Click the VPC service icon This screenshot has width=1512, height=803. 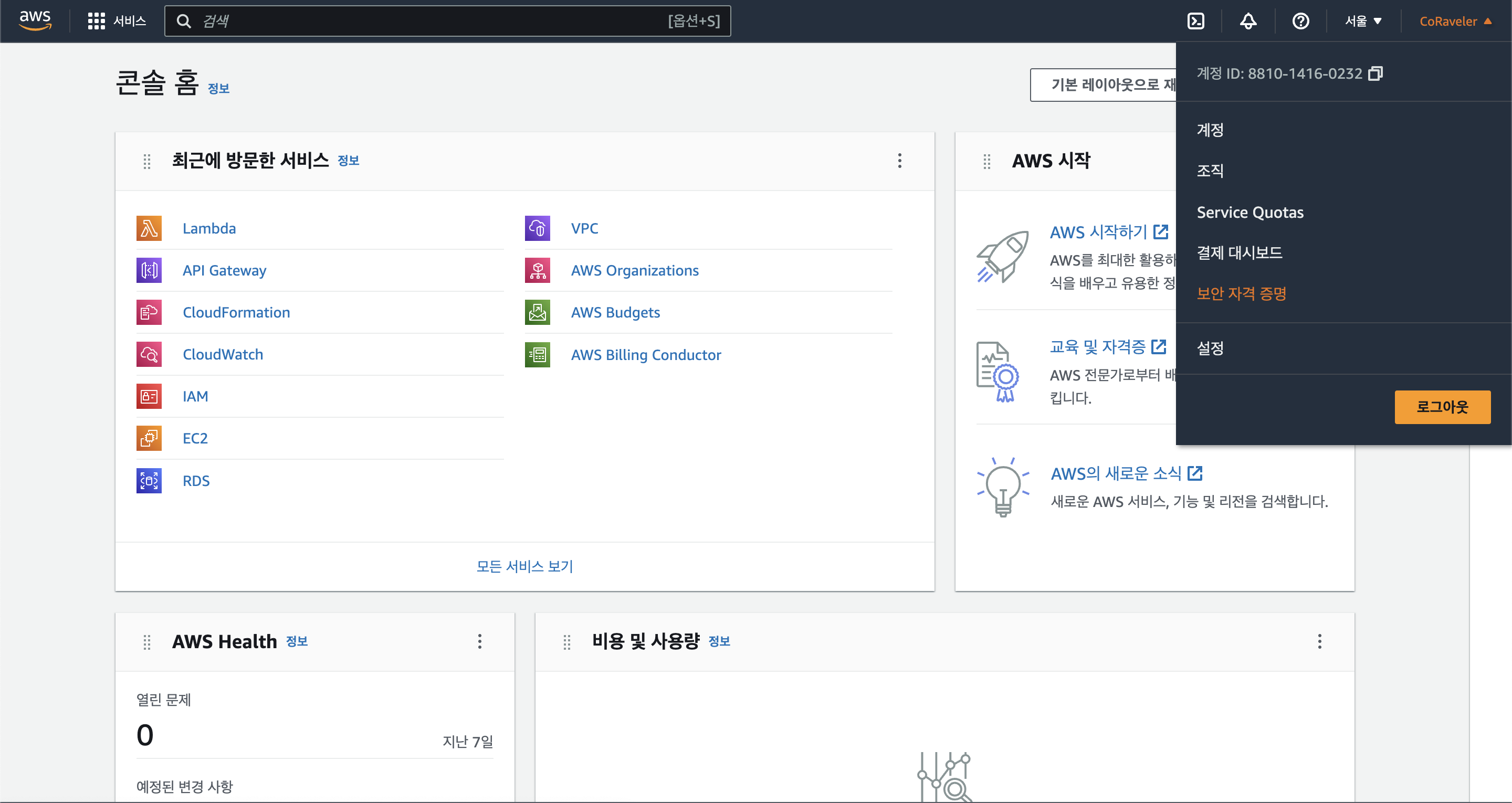coord(538,228)
